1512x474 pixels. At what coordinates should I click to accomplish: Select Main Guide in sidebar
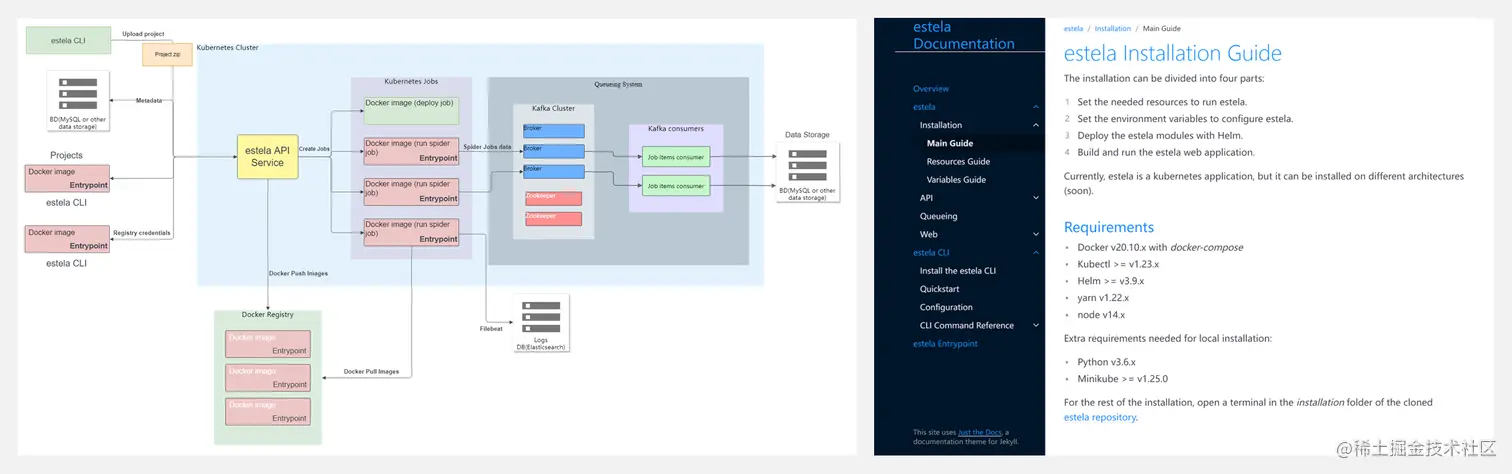tap(950, 143)
